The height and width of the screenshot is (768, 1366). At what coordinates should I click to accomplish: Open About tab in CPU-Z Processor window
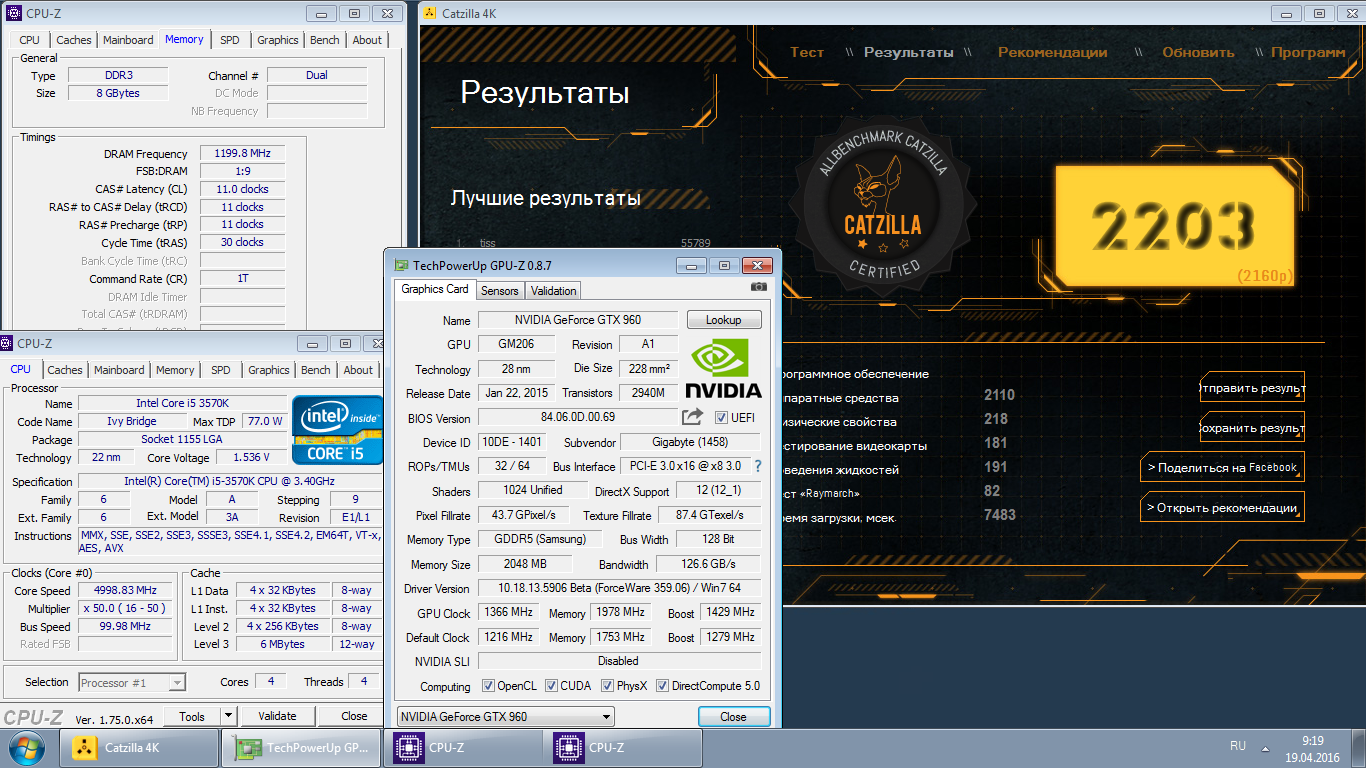click(358, 370)
